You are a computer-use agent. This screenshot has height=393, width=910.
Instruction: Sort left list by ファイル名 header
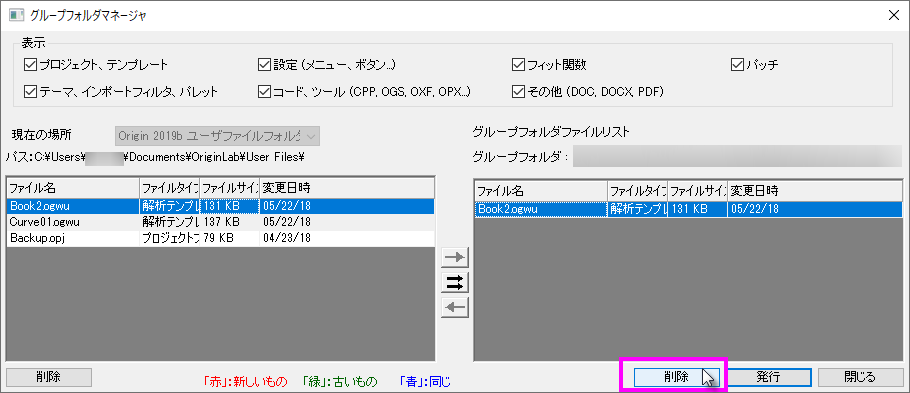pyautogui.click(x=73, y=188)
